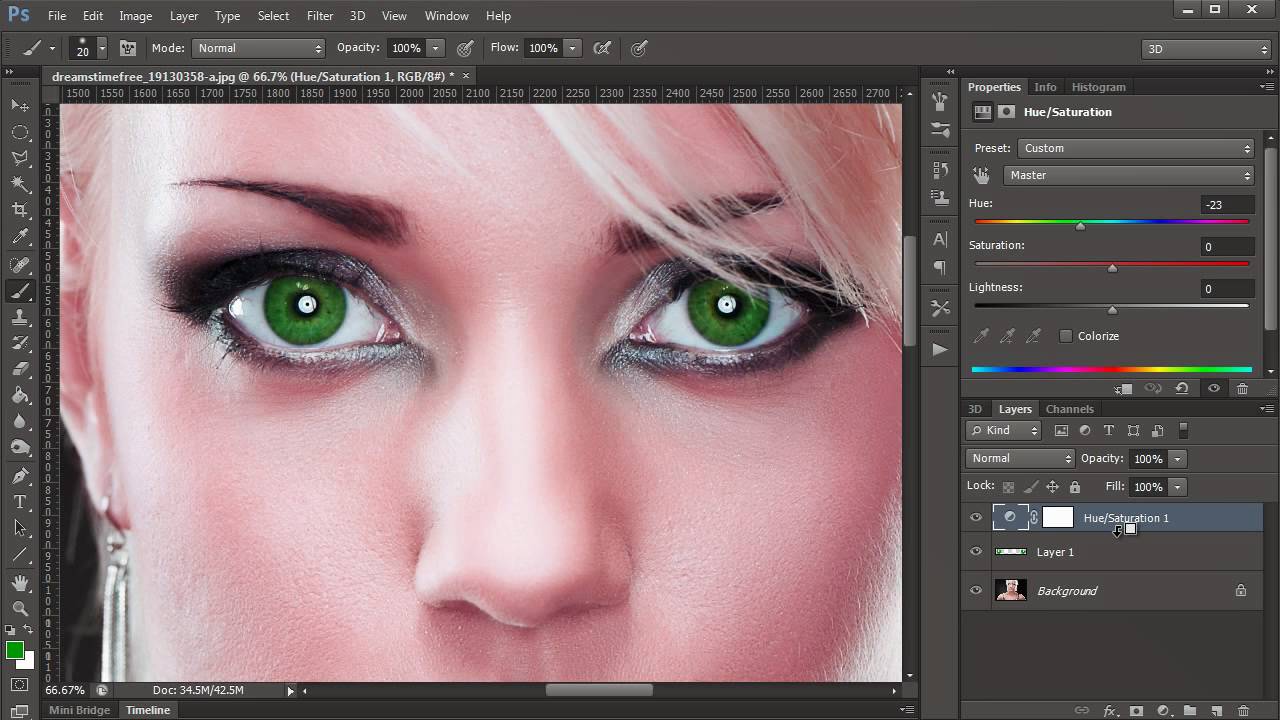Open the layer blend mode dropdown Normal
The width and height of the screenshot is (1280, 720).
pos(1020,458)
